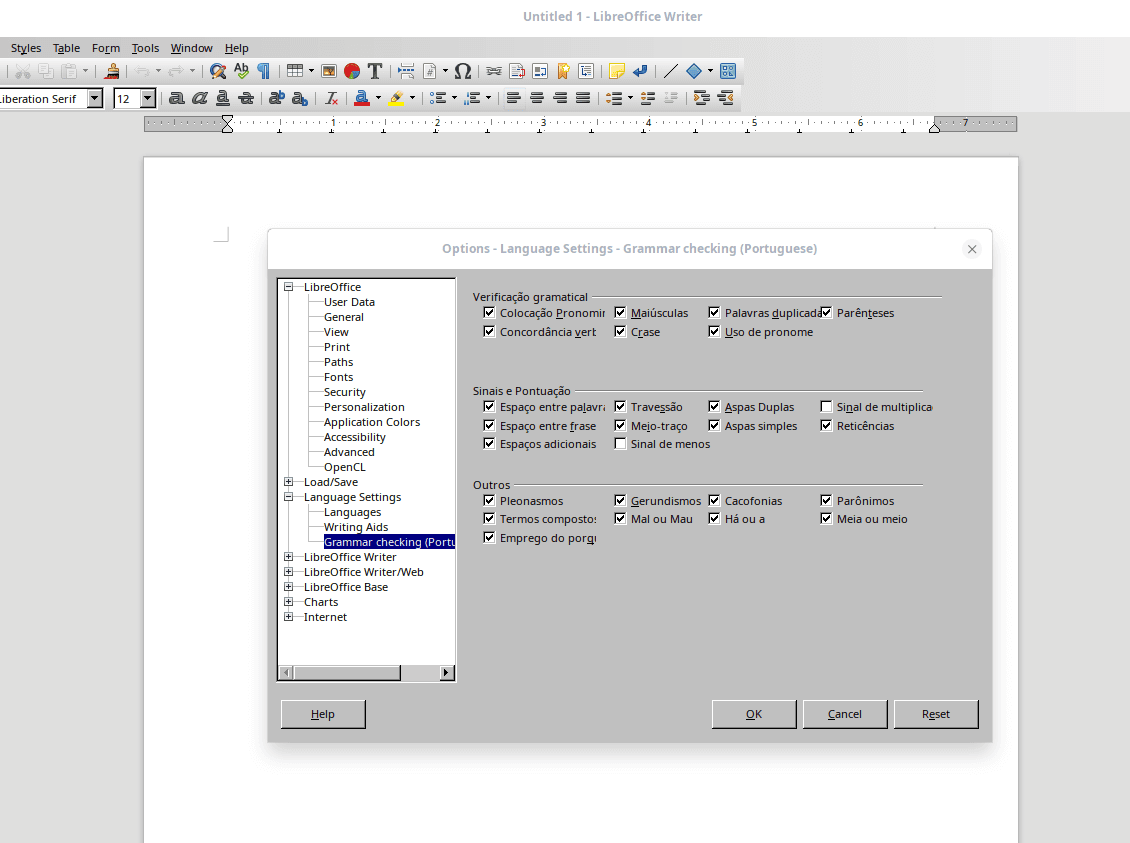Expand the Charts tree node
Image resolution: width=1130 pixels, height=843 pixels.
coord(288,602)
